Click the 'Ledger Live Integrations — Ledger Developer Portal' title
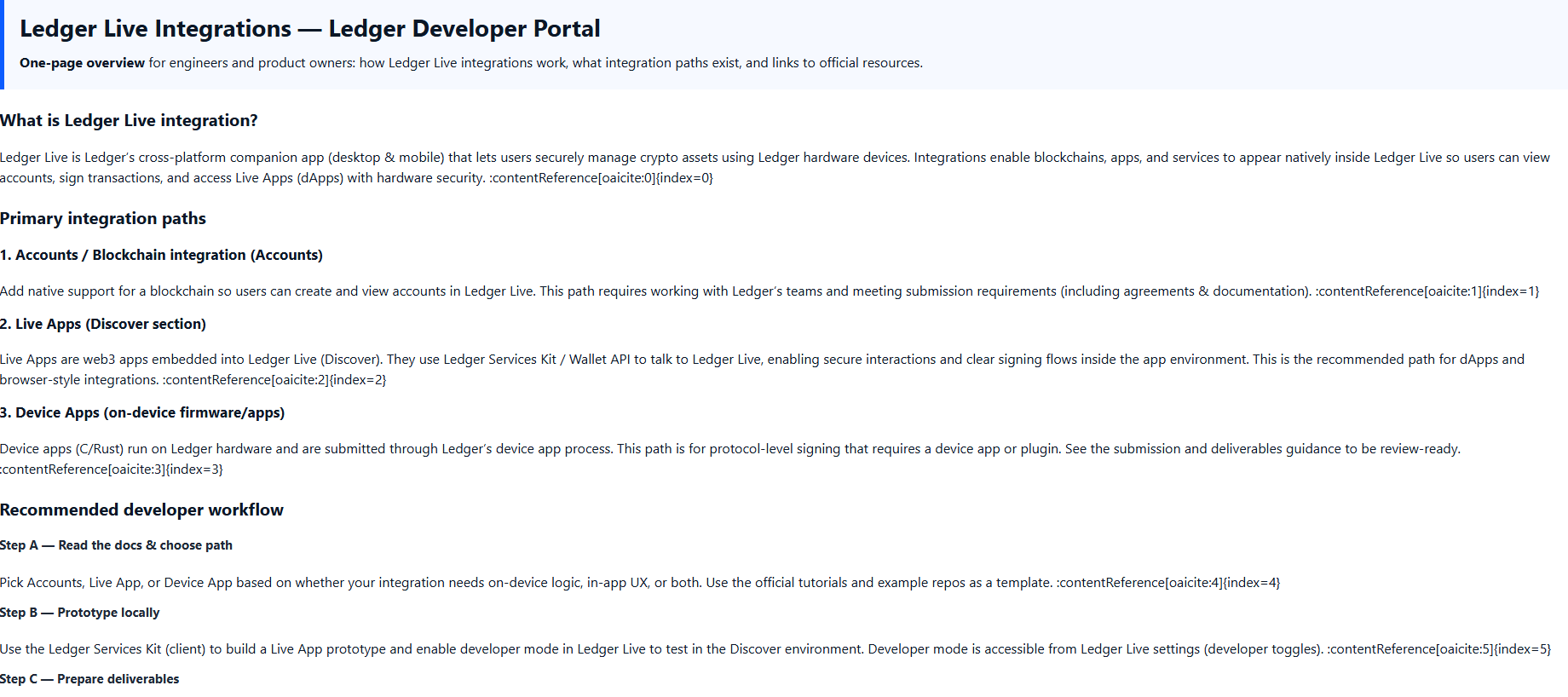1568x697 pixels. [x=309, y=29]
